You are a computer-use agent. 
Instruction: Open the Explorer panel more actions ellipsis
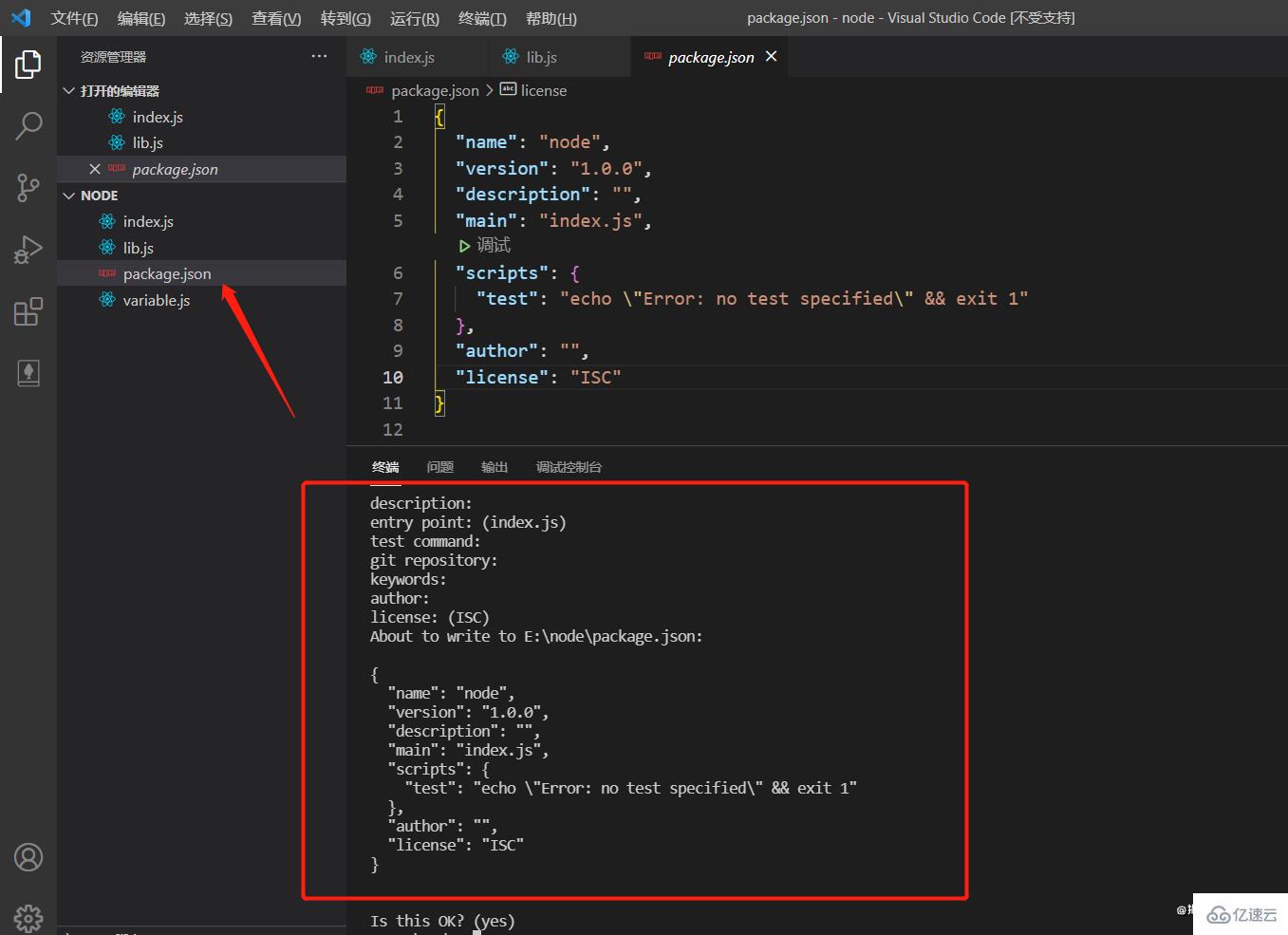319,57
